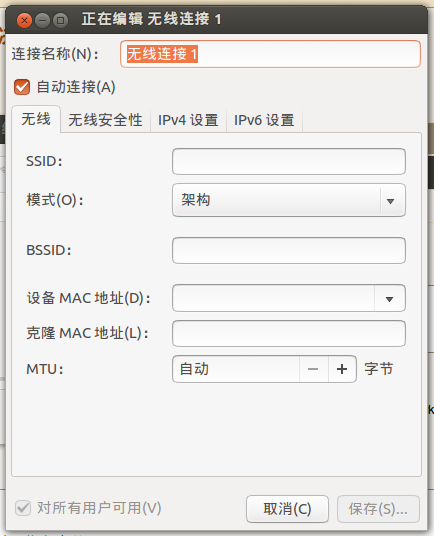Viewport: 434px width, 536px height.
Task: Focus the BSSID text field
Action: pyautogui.click(x=289, y=251)
